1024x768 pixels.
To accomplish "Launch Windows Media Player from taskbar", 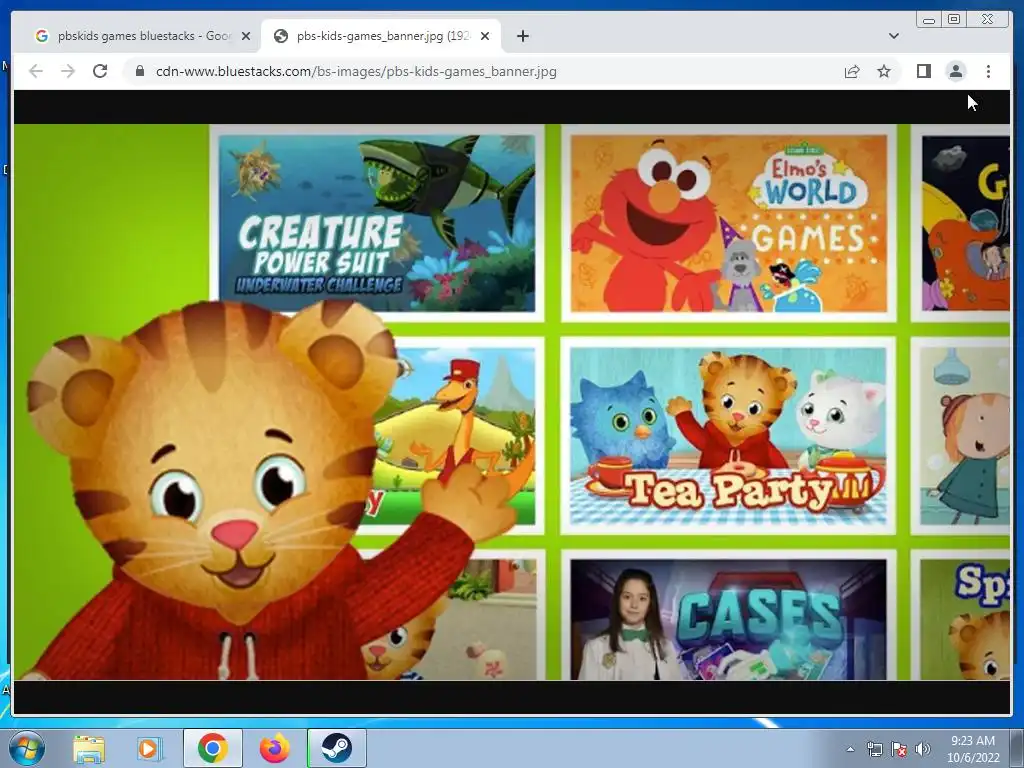I will point(148,748).
